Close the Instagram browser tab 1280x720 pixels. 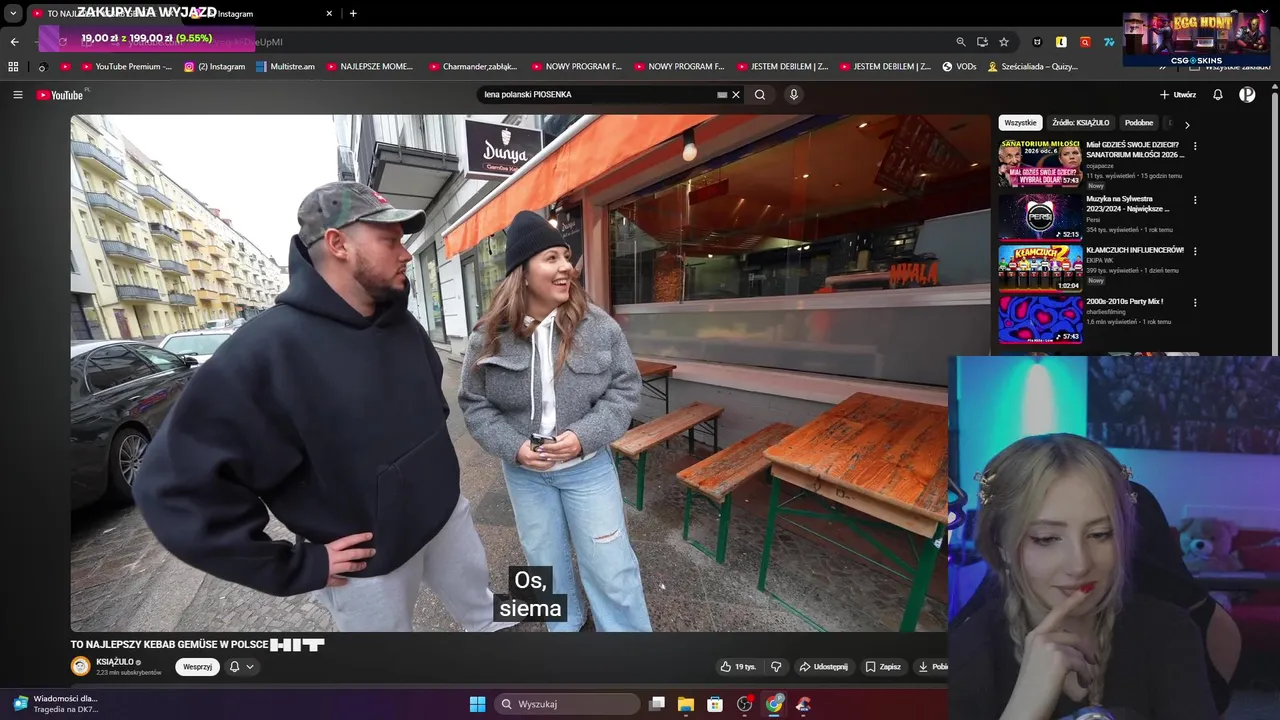pyautogui.click(x=329, y=14)
